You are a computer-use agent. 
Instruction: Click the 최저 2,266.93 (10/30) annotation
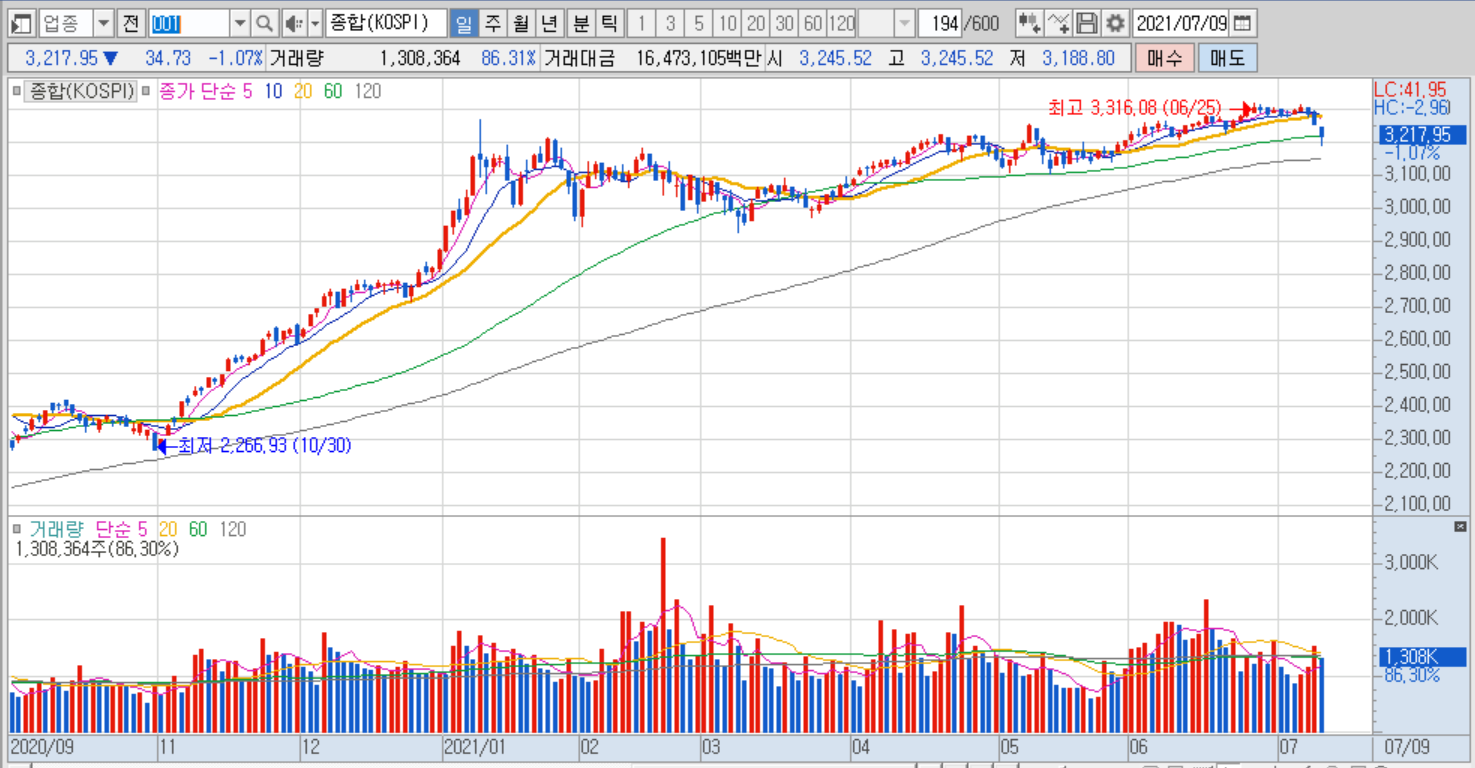264,445
